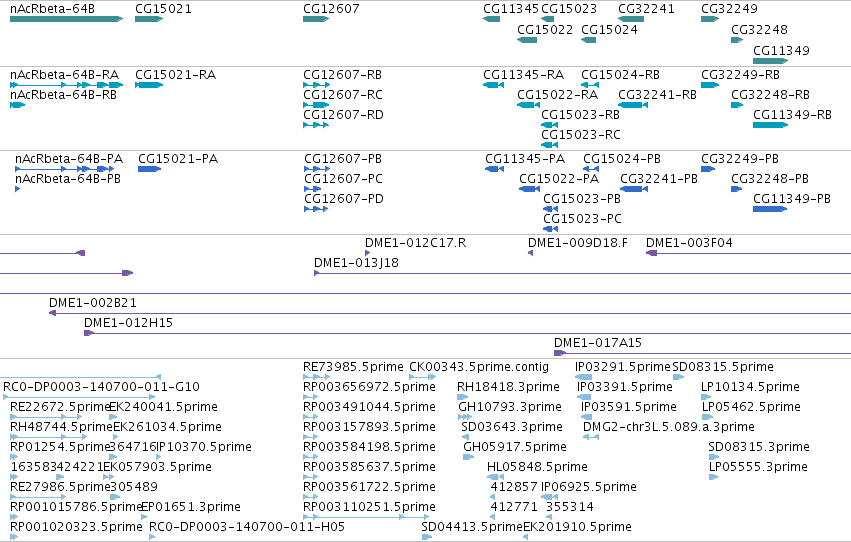This screenshot has height=542, width=851.
Task: Select protein CG15023-PB
Action: tap(551, 209)
